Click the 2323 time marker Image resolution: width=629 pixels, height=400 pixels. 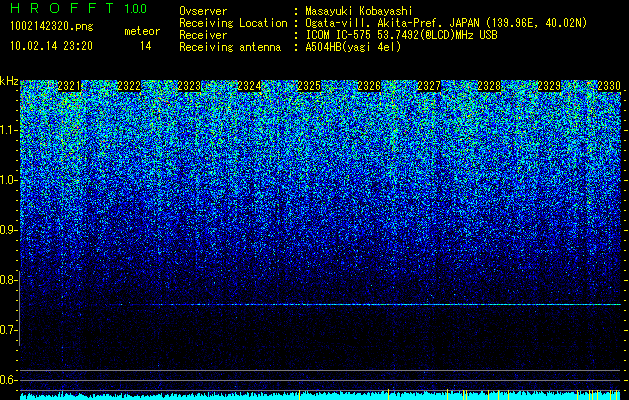tap(189, 86)
